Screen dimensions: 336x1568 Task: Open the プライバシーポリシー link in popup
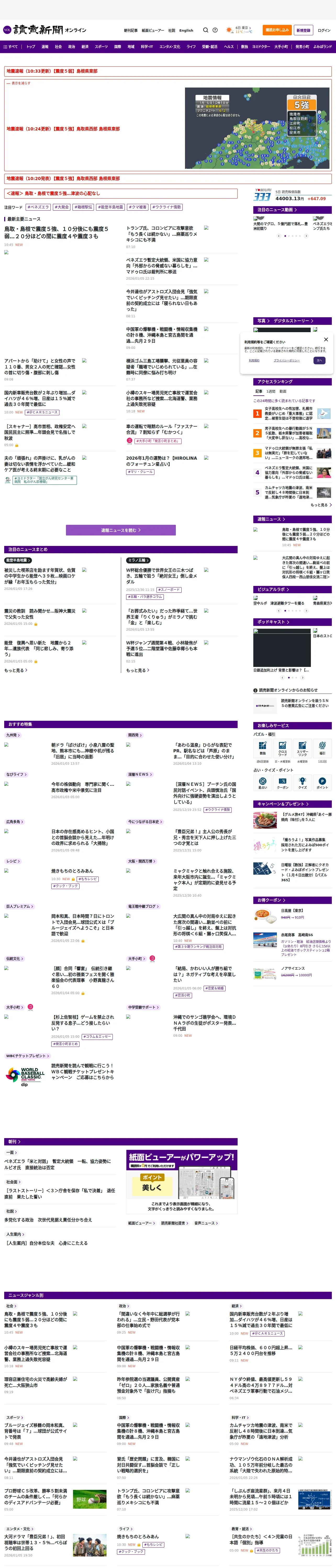(x=287, y=360)
